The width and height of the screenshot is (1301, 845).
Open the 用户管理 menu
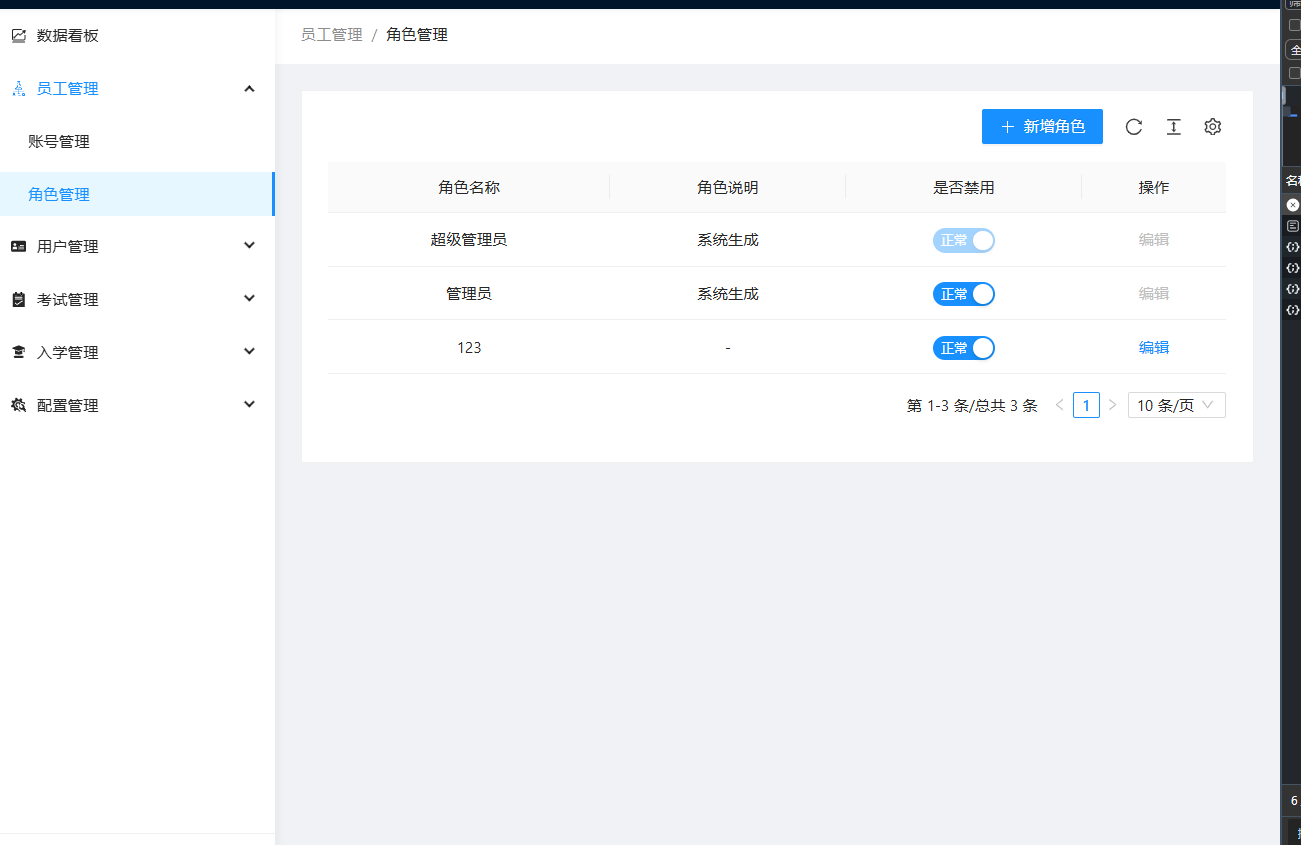(x=137, y=247)
